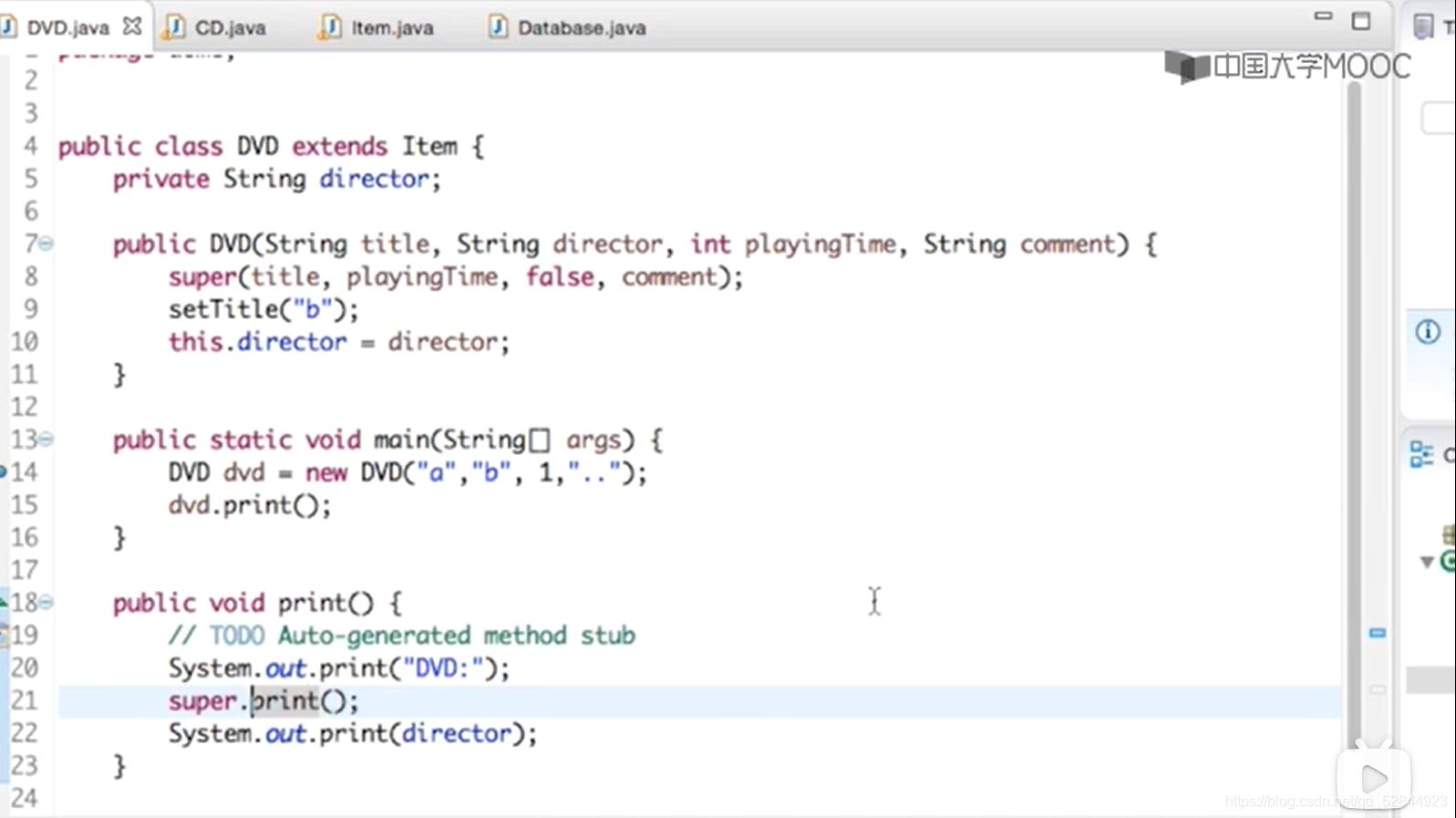1456x818 pixels.
Task: Click line number 12 in the gutter
Action: pos(25,407)
